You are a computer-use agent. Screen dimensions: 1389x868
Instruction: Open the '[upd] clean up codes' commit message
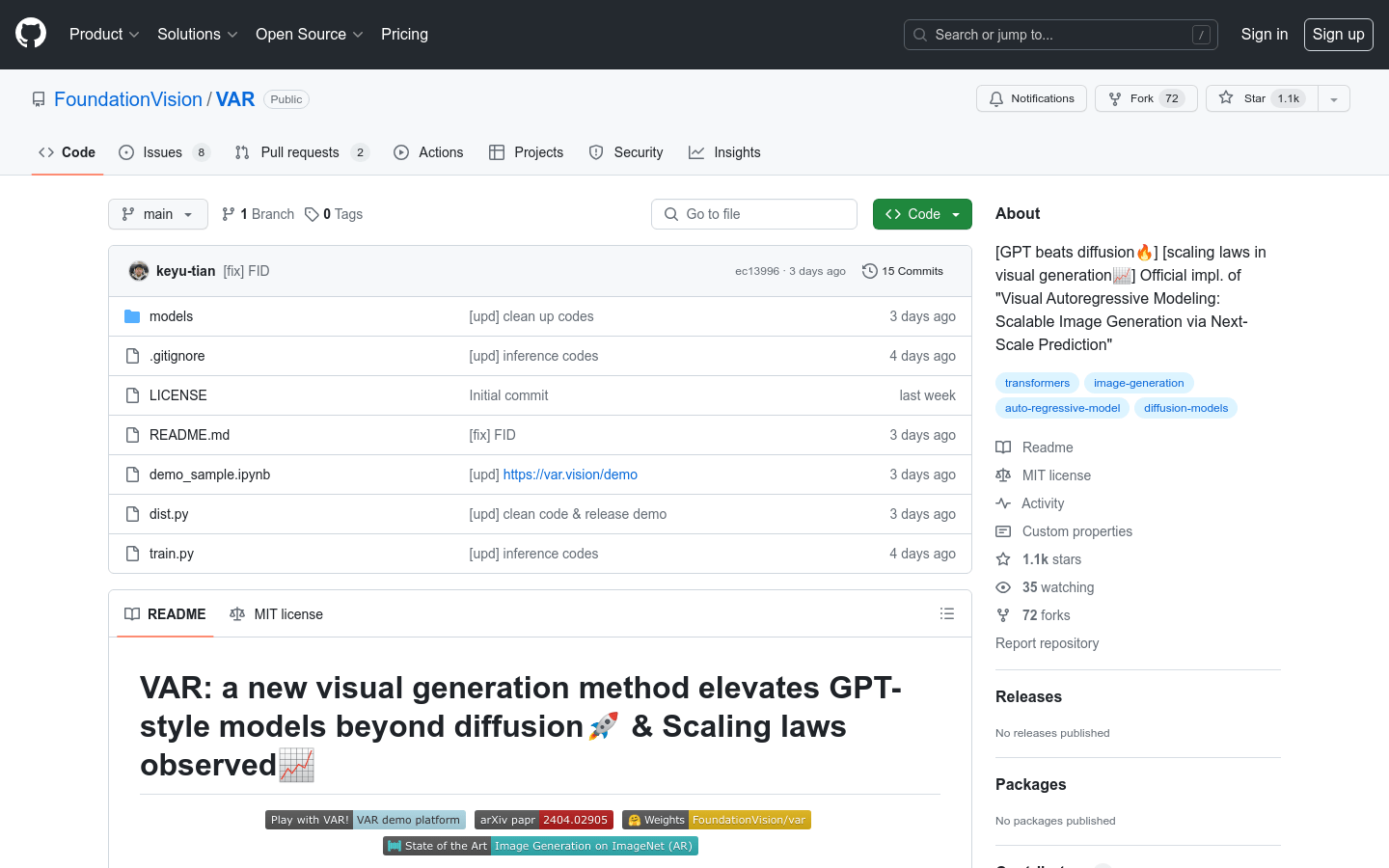click(x=531, y=316)
